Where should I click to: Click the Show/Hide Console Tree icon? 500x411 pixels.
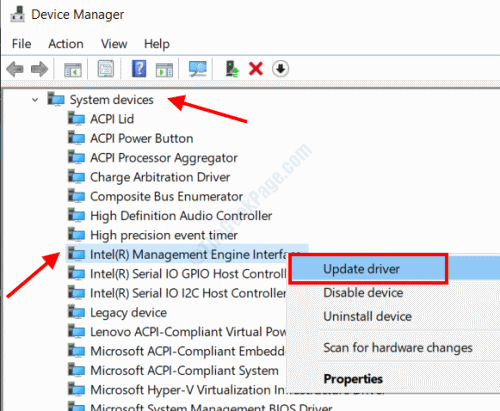pyautogui.click(x=72, y=69)
